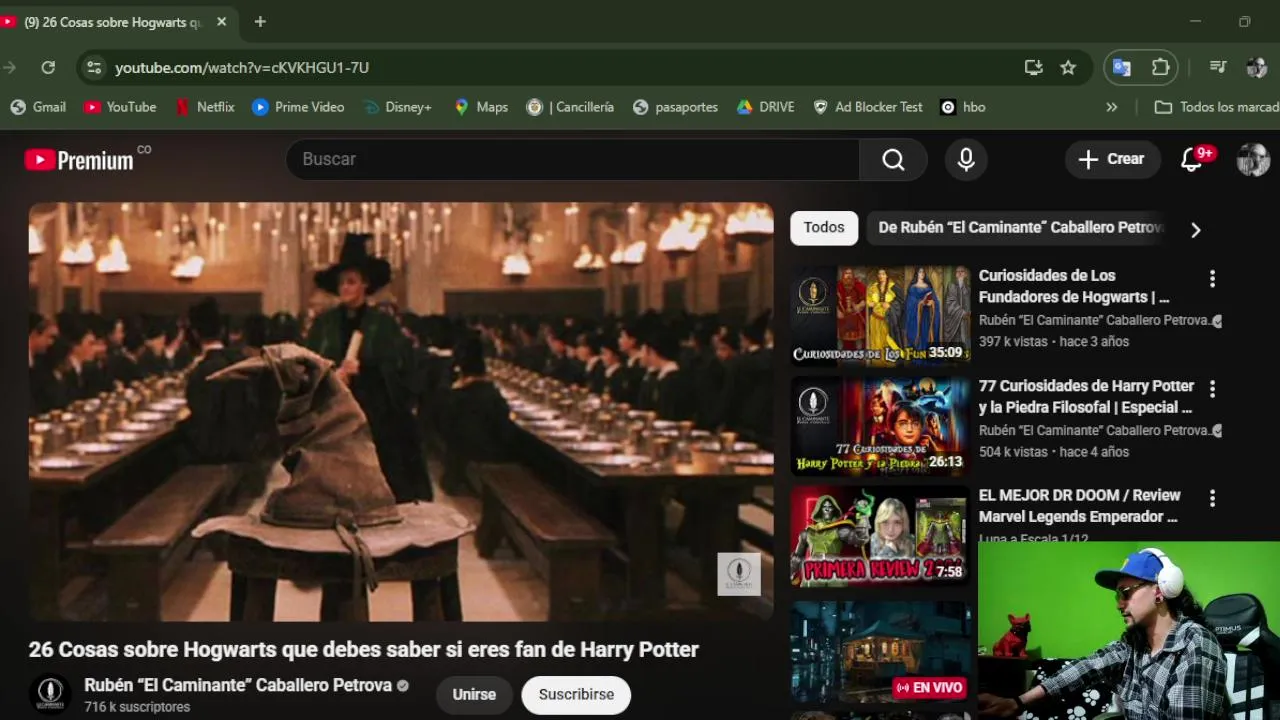Open EL MEJOR DR DOOM review thumbnail
Viewport: 1280px width, 720px height.
pyautogui.click(x=880, y=536)
